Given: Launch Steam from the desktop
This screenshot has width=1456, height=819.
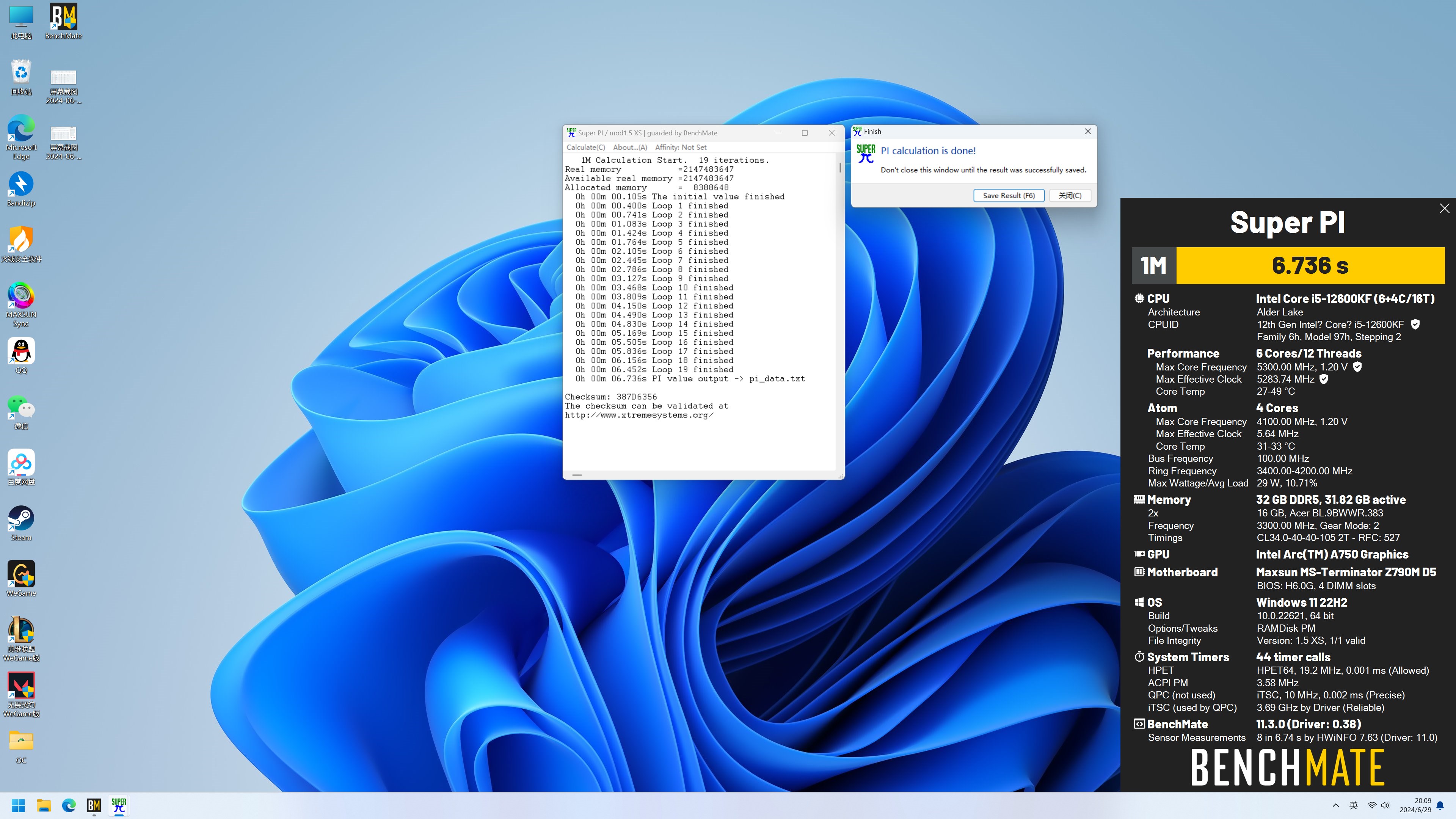Looking at the screenshot, I should tap(22, 523).
